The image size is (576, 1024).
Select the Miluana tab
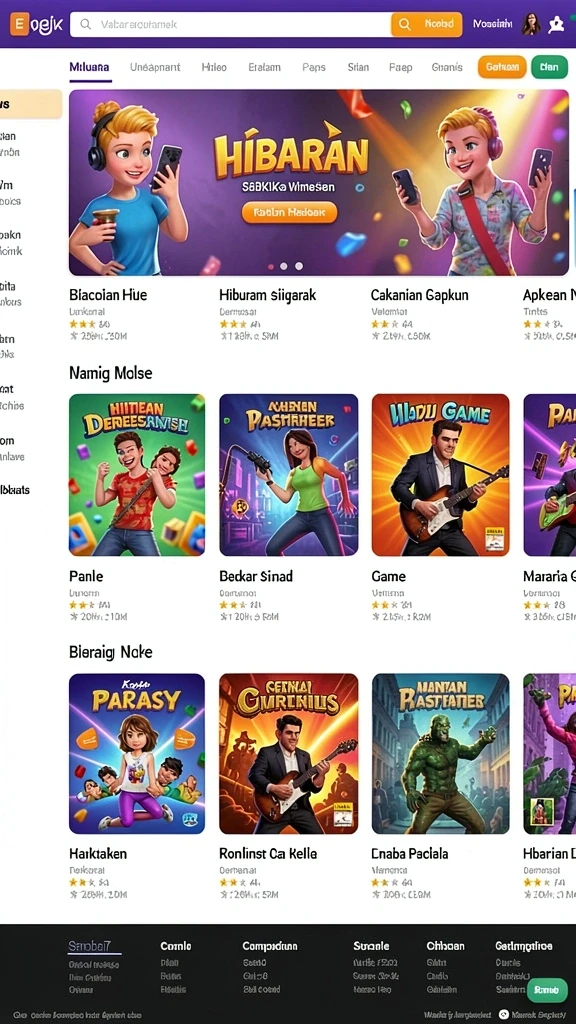point(89,67)
